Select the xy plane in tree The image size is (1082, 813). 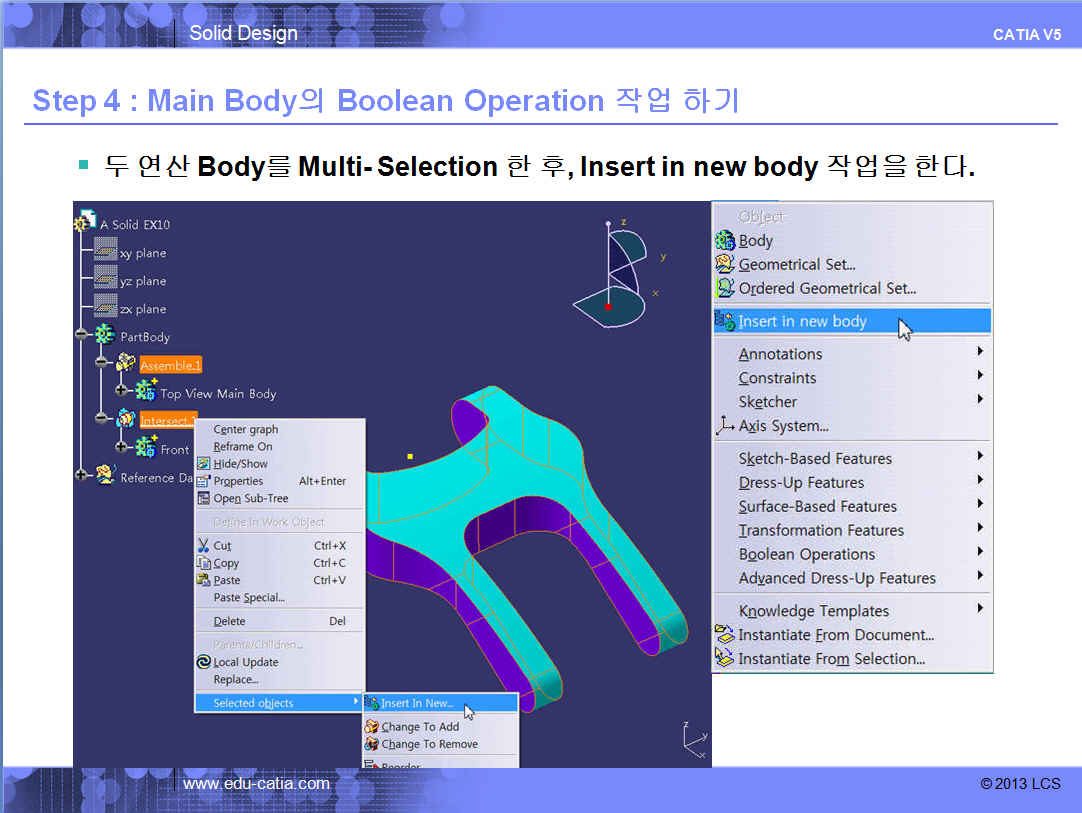coord(142,253)
